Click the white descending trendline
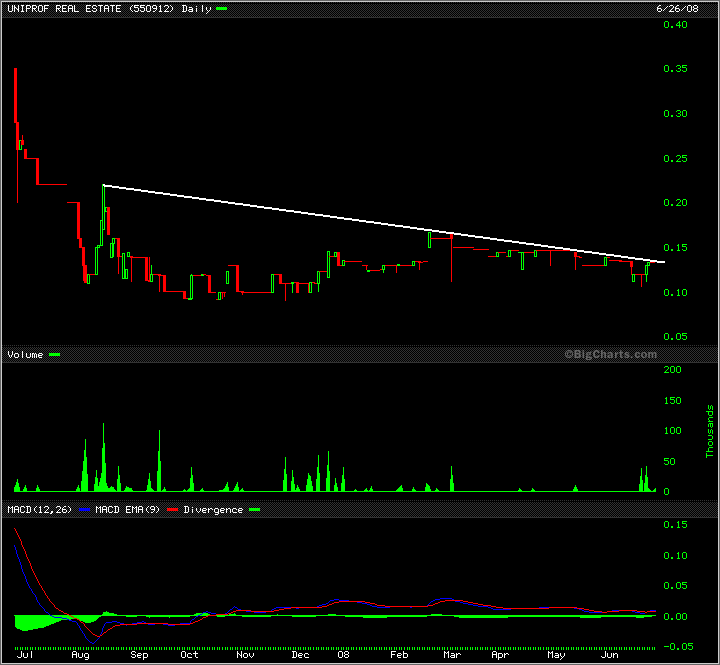This screenshot has height=665, width=720. 384,224
